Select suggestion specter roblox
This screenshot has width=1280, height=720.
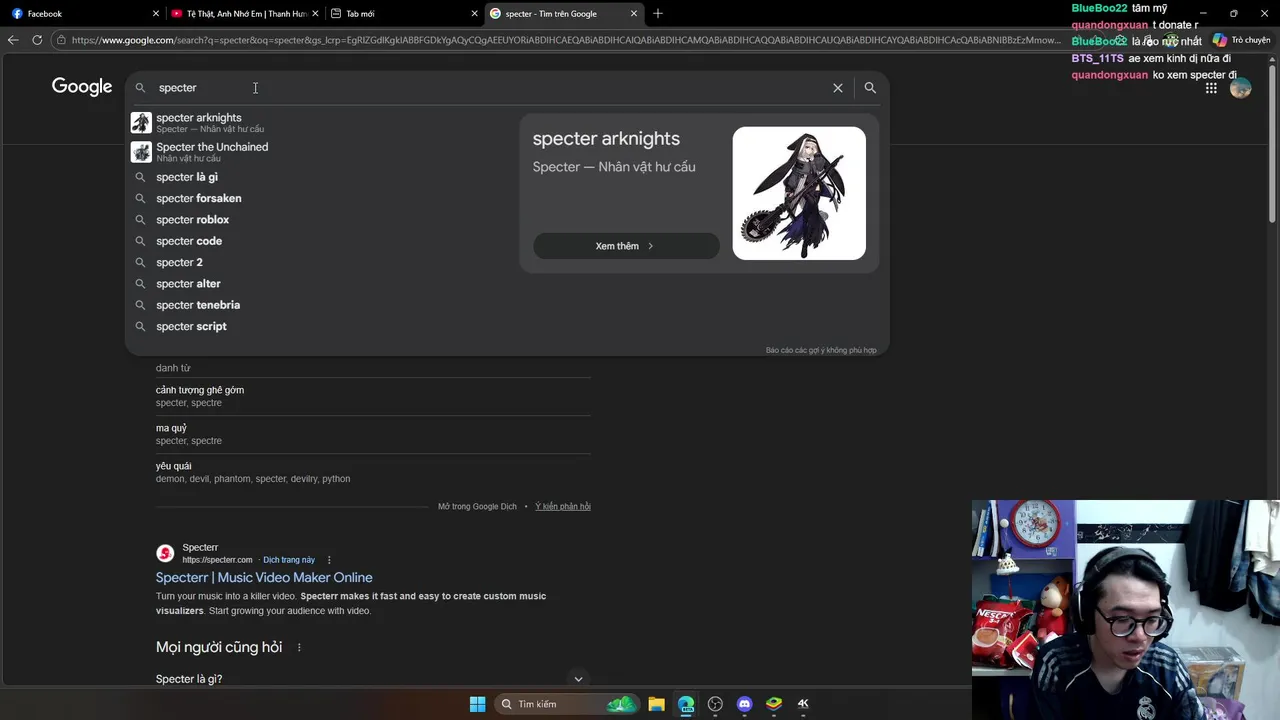pos(322,219)
